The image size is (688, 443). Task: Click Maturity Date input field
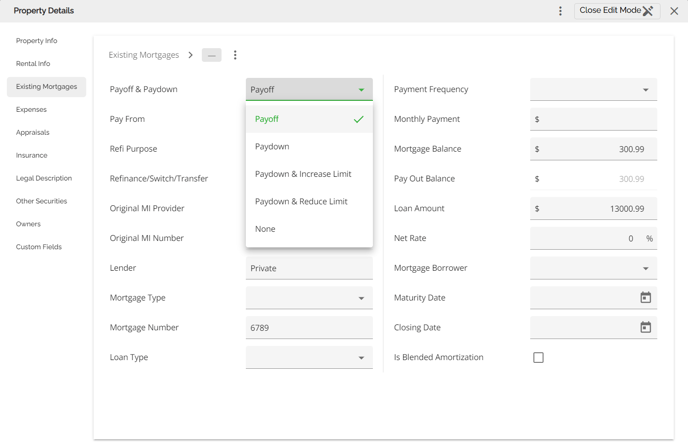click(593, 298)
